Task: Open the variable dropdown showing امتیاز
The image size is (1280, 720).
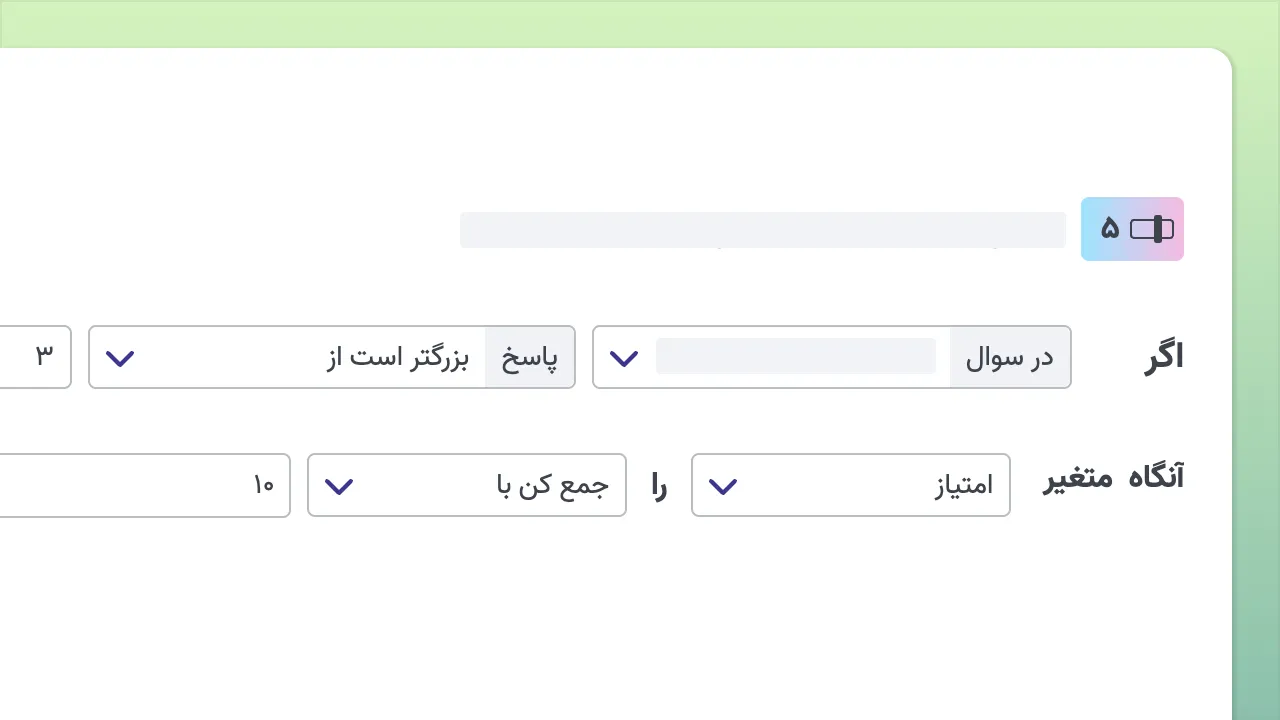Action: [850, 485]
